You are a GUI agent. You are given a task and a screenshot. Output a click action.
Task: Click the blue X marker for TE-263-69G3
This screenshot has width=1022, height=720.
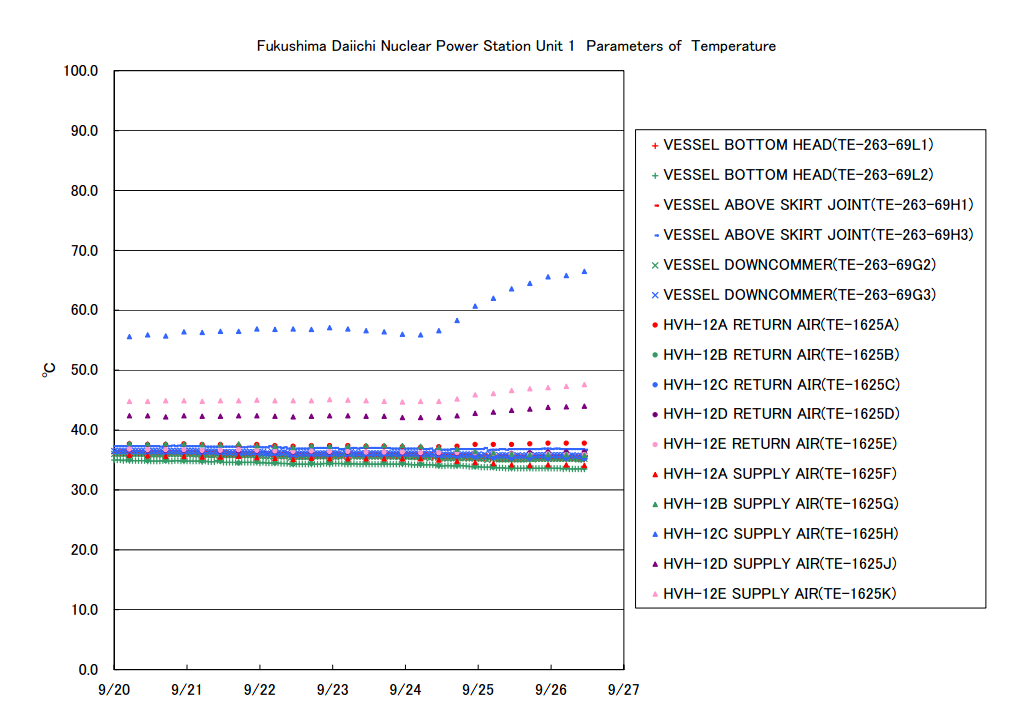(655, 295)
